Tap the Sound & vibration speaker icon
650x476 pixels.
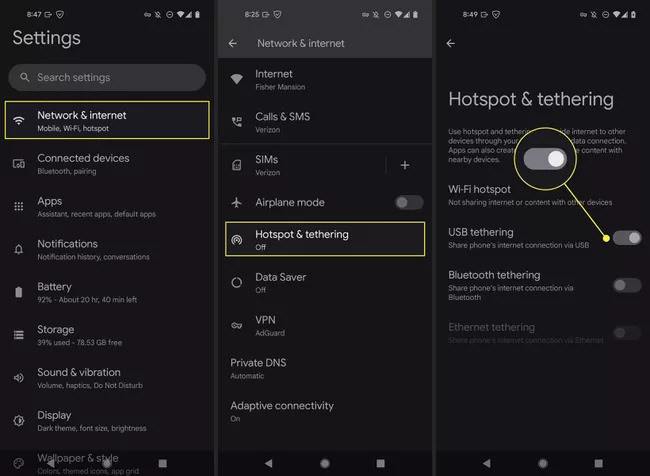(19, 378)
